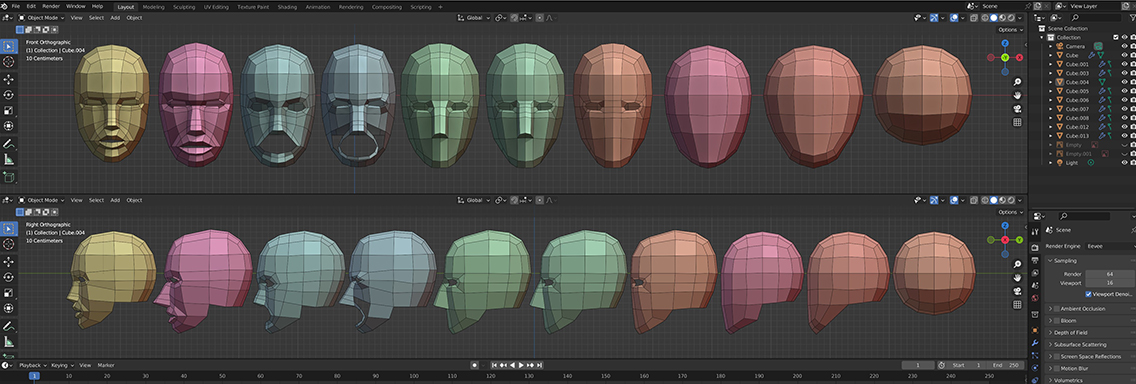1136x384 pixels.
Task: Open Object Mode dropdown in top viewport
Action: [x=41, y=17]
